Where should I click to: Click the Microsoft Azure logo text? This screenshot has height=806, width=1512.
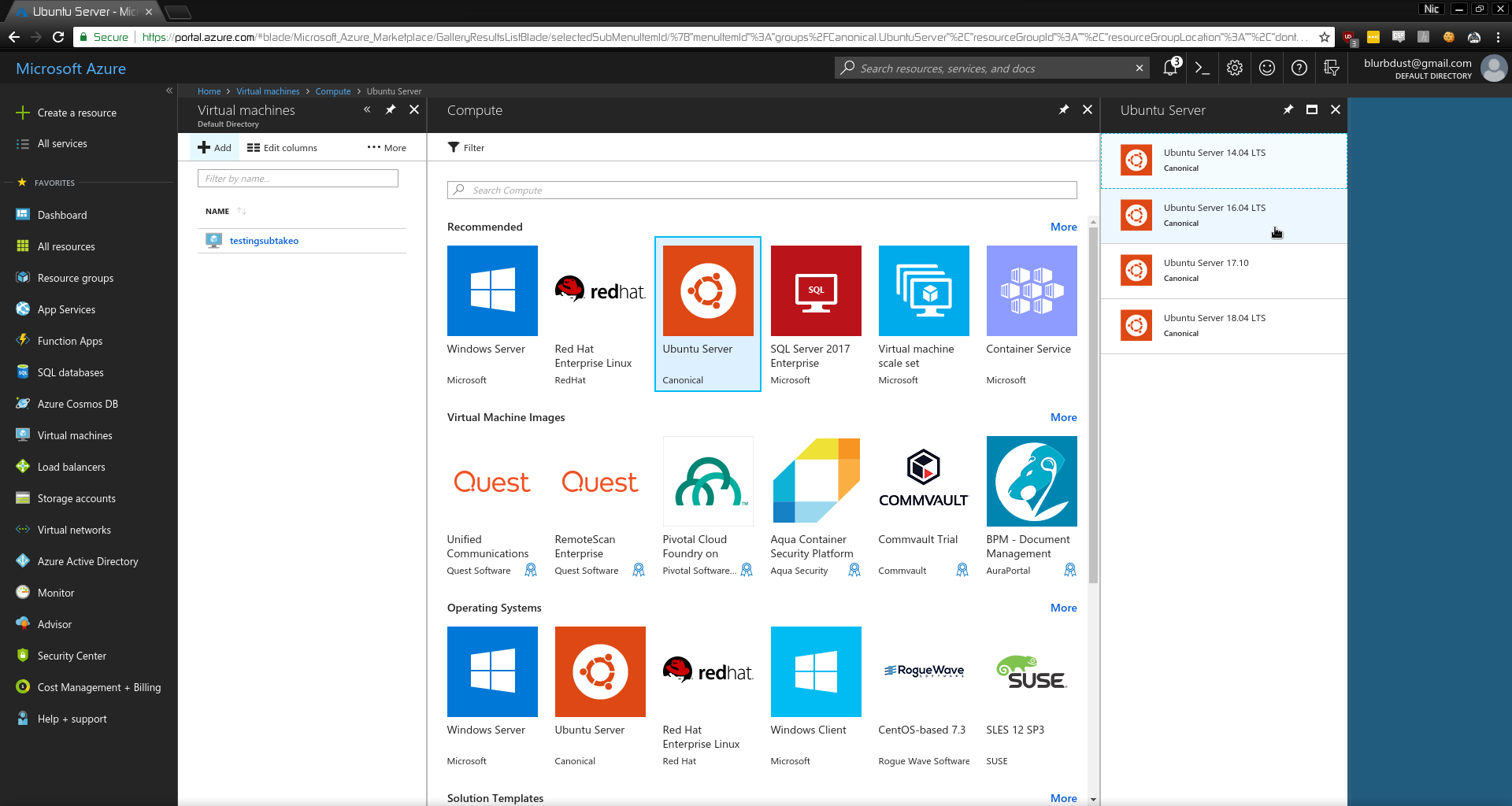[x=71, y=68]
